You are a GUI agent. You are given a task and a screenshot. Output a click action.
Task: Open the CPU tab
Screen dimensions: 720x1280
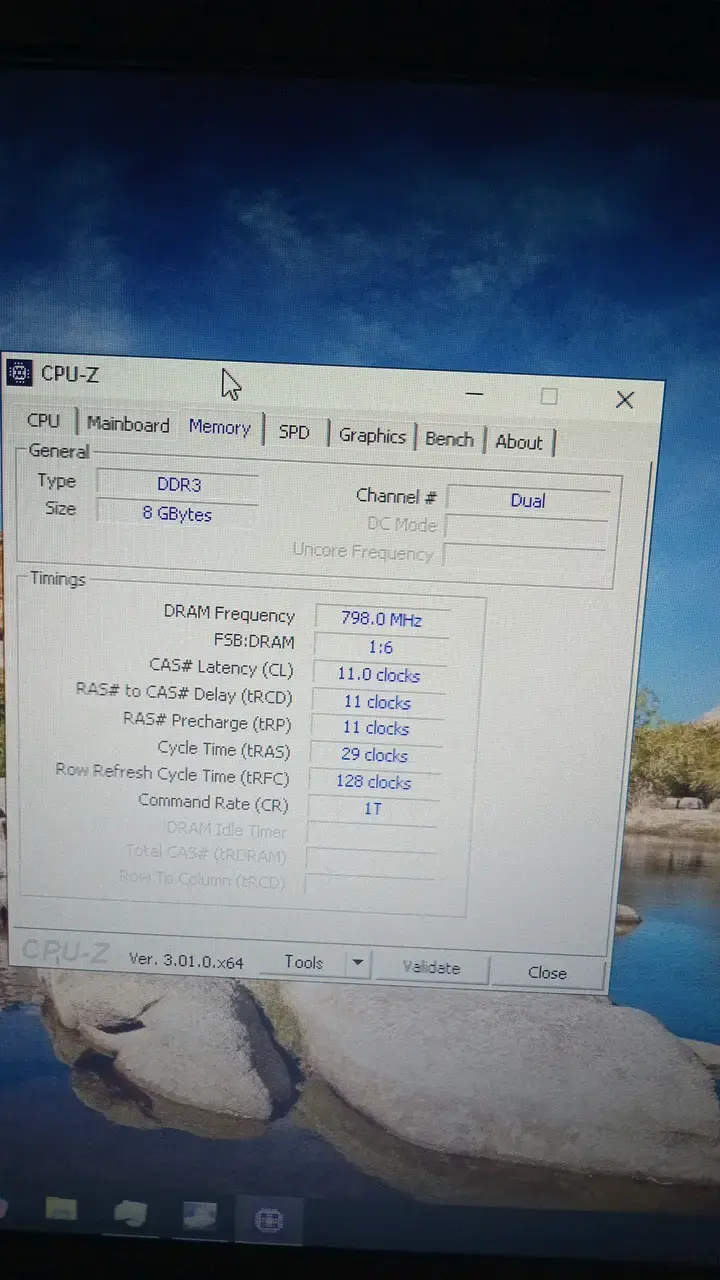click(43, 421)
